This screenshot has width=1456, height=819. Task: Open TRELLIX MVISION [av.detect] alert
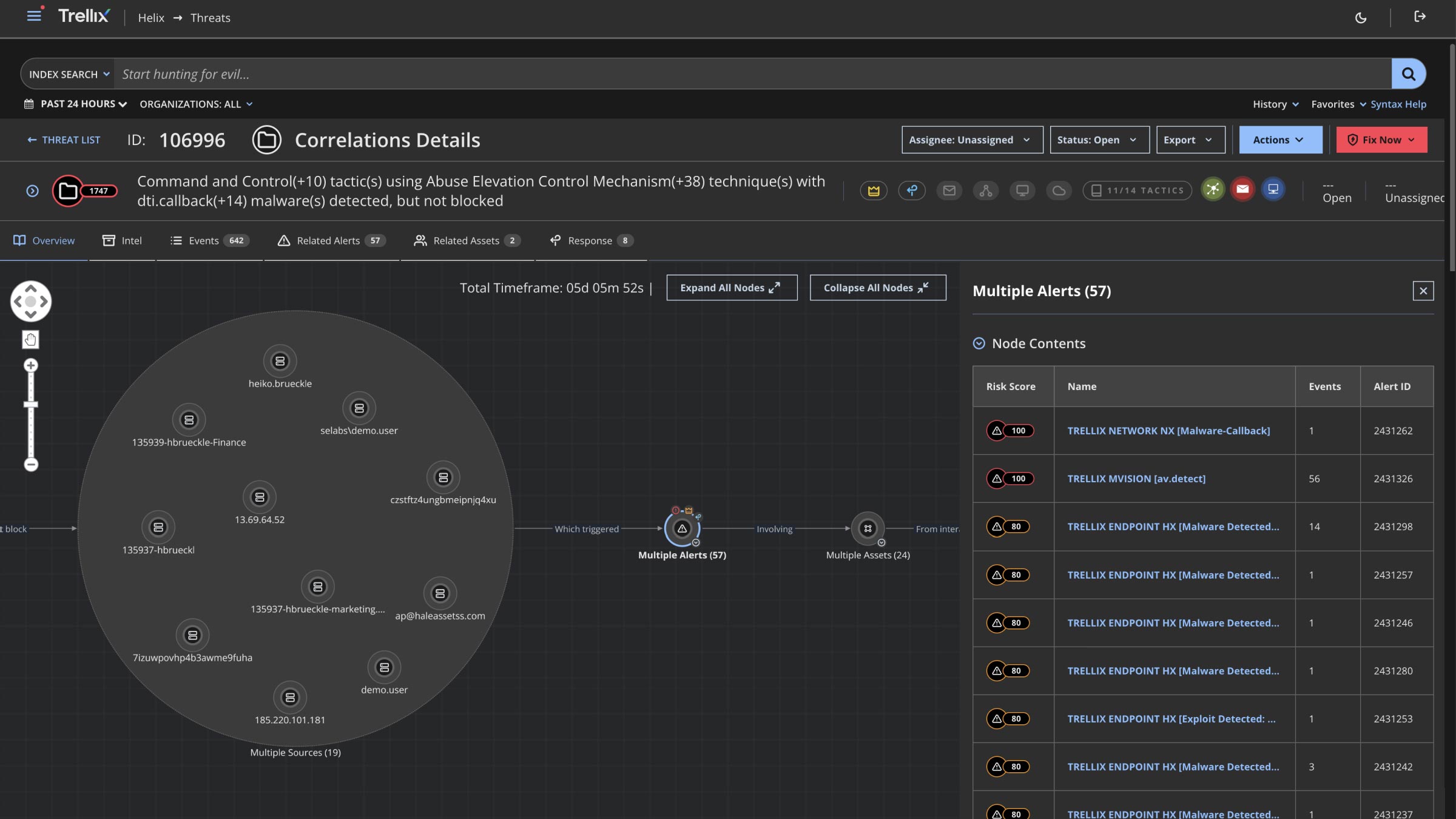pyautogui.click(x=1136, y=479)
